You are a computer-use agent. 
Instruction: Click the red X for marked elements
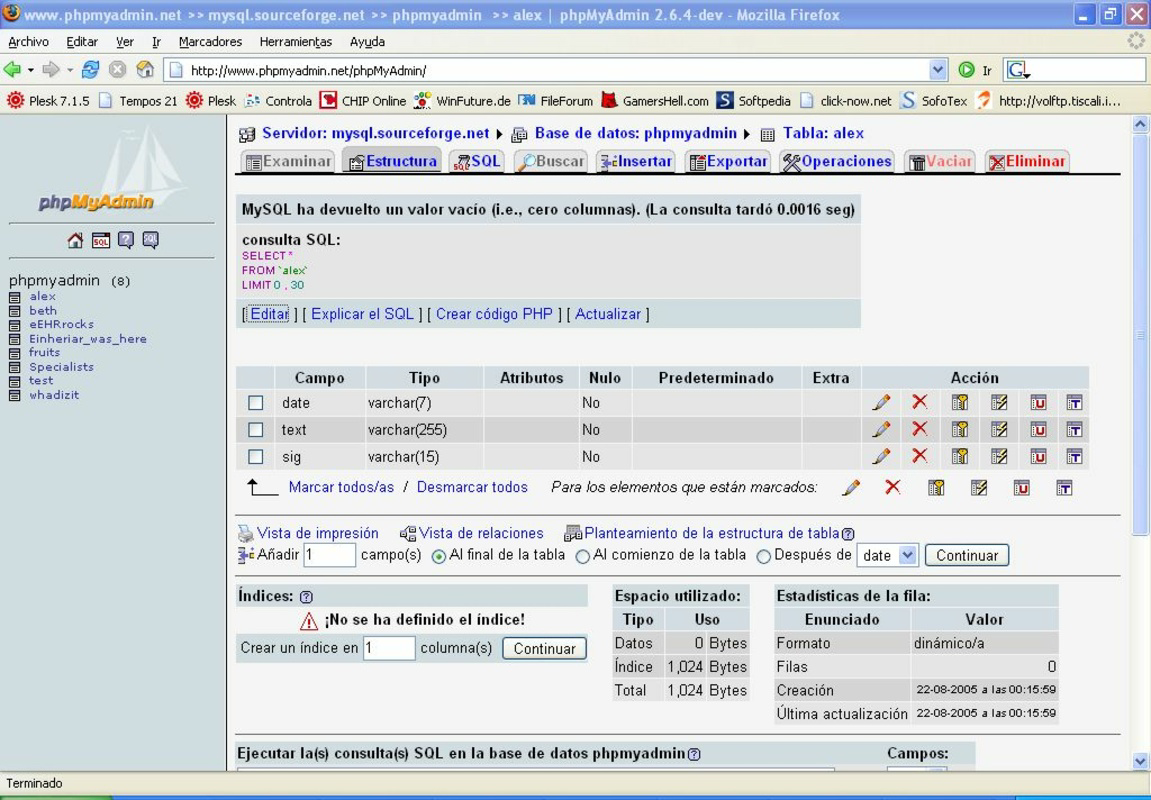[x=893, y=487]
